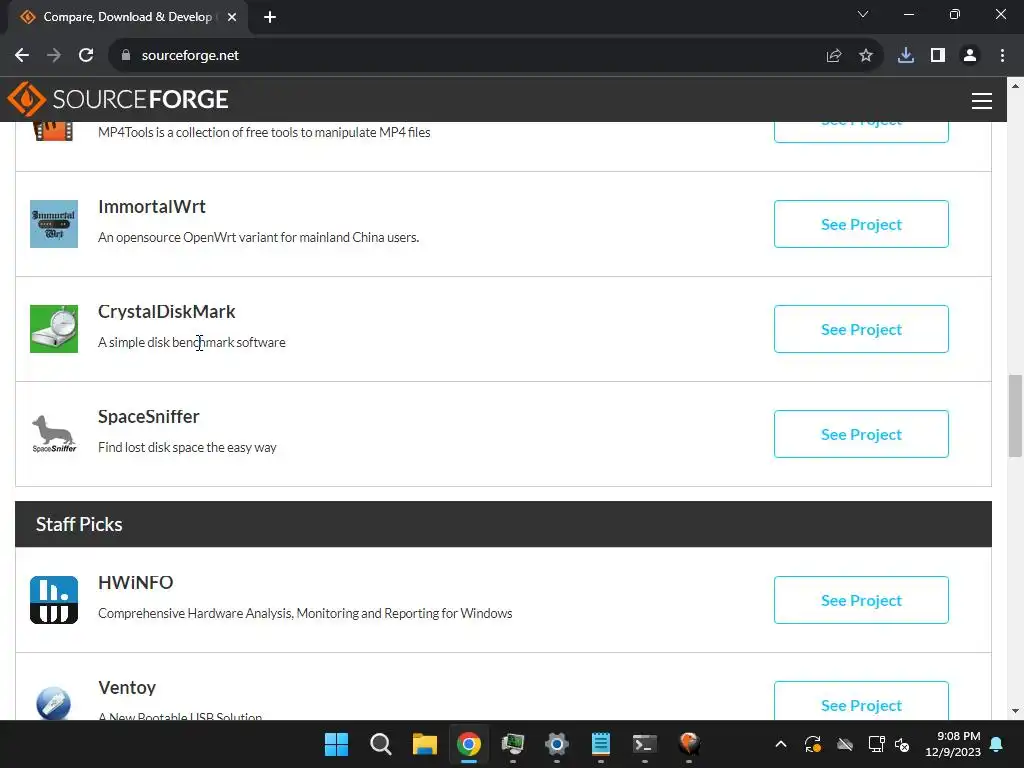1024x768 pixels.
Task: Click 'Find lost disk space the easy way'
Action: tap(187, 447)
